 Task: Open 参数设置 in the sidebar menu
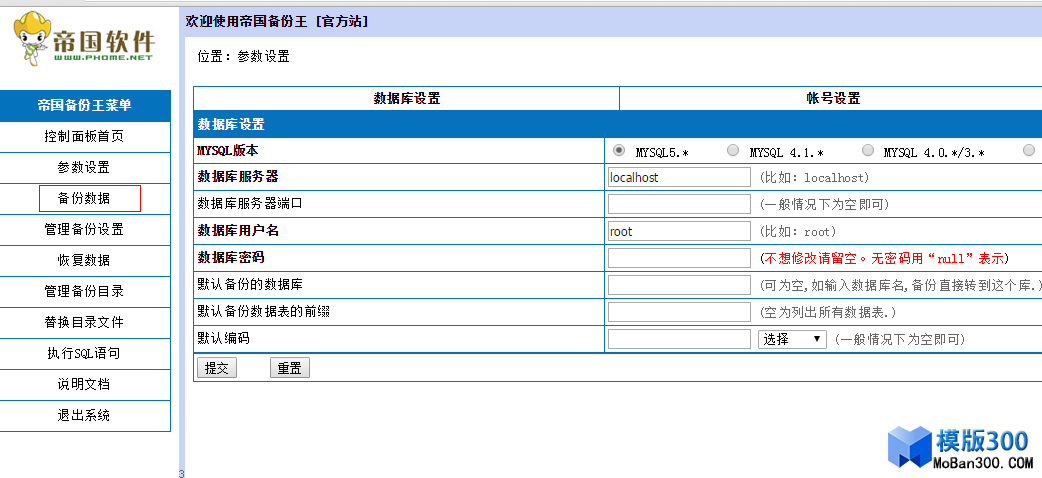[84, 168]
